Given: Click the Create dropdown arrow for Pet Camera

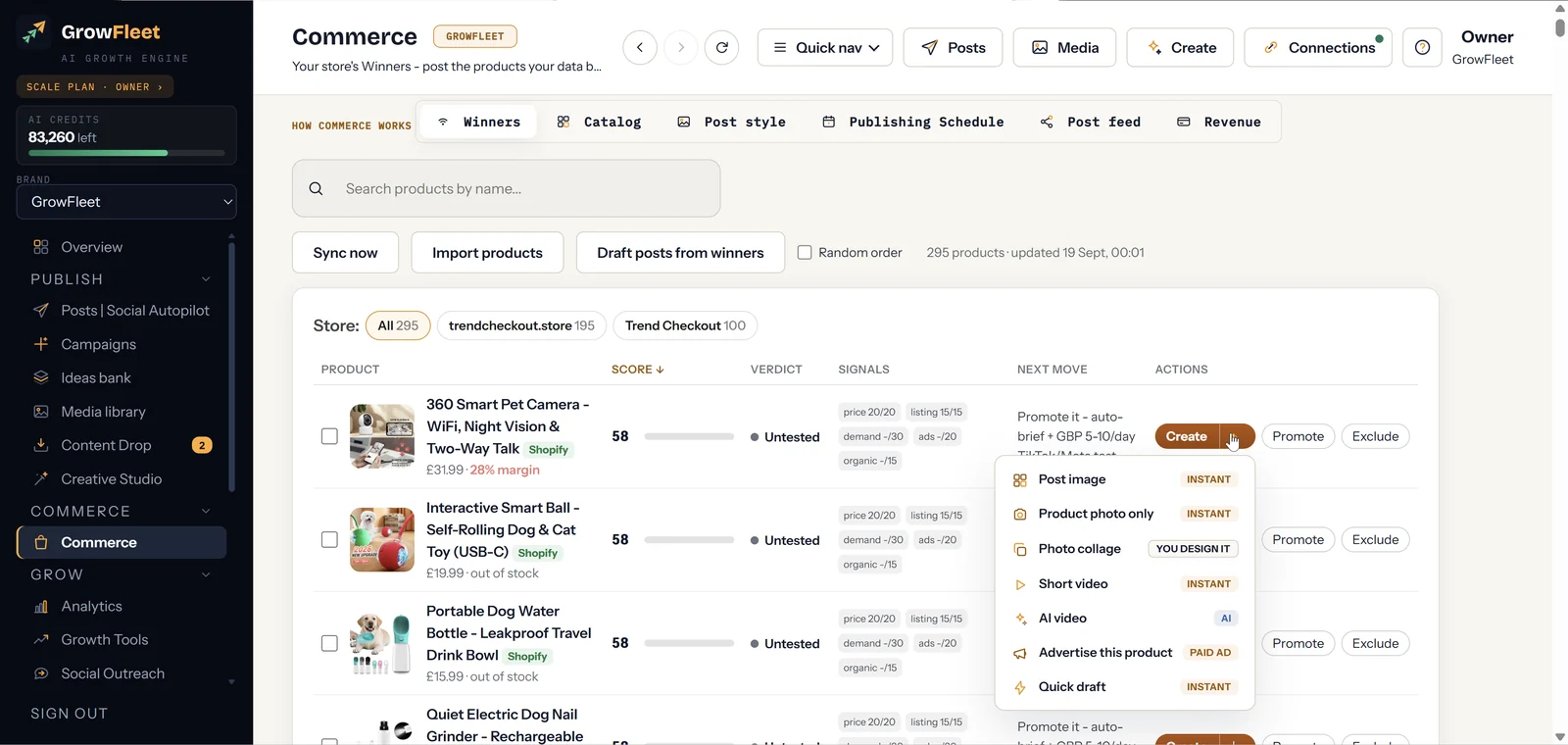Looking at the screenshot, I should coord(1237,436).
